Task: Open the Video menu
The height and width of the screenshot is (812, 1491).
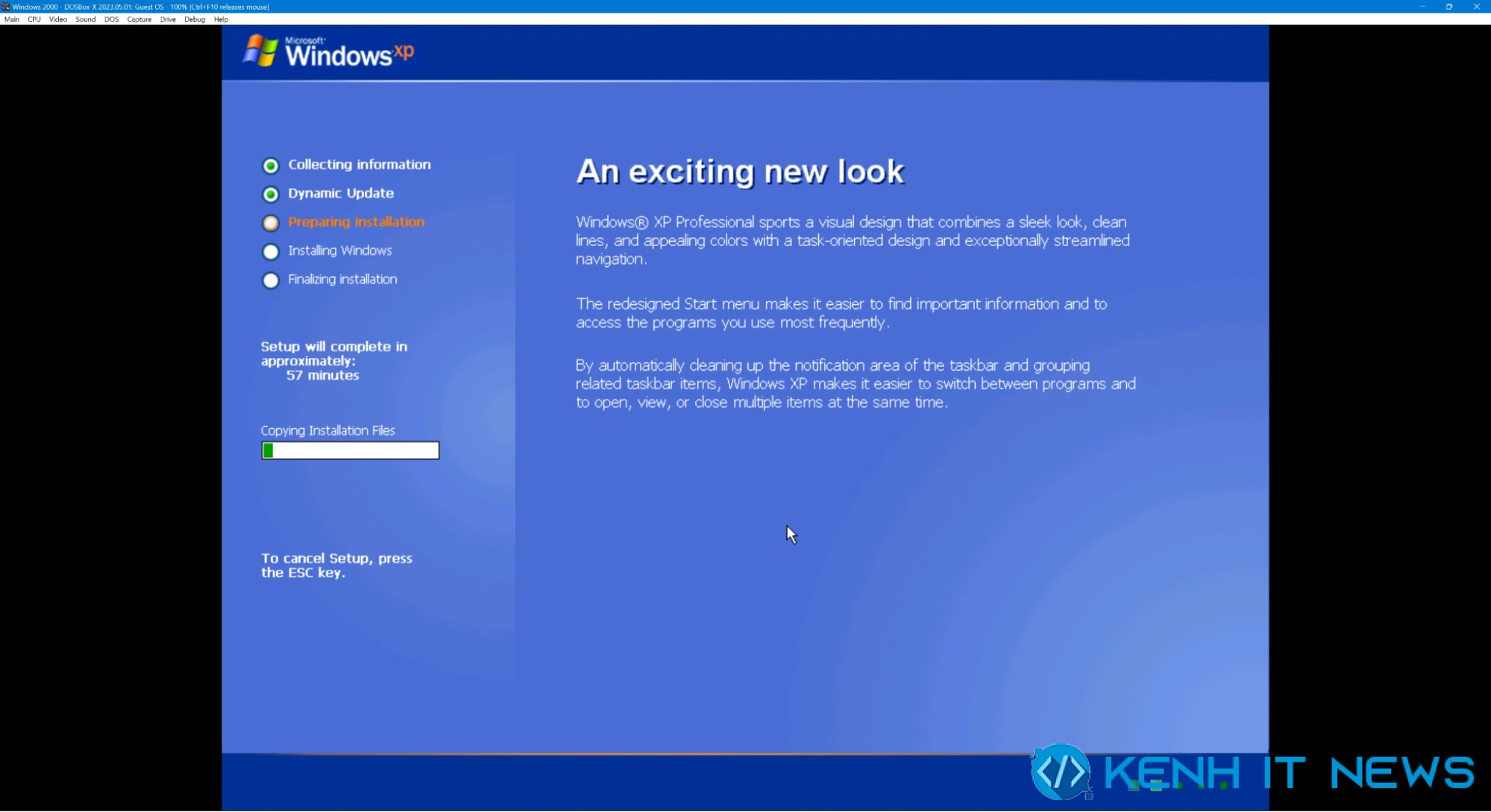Action: coord(58,19)
